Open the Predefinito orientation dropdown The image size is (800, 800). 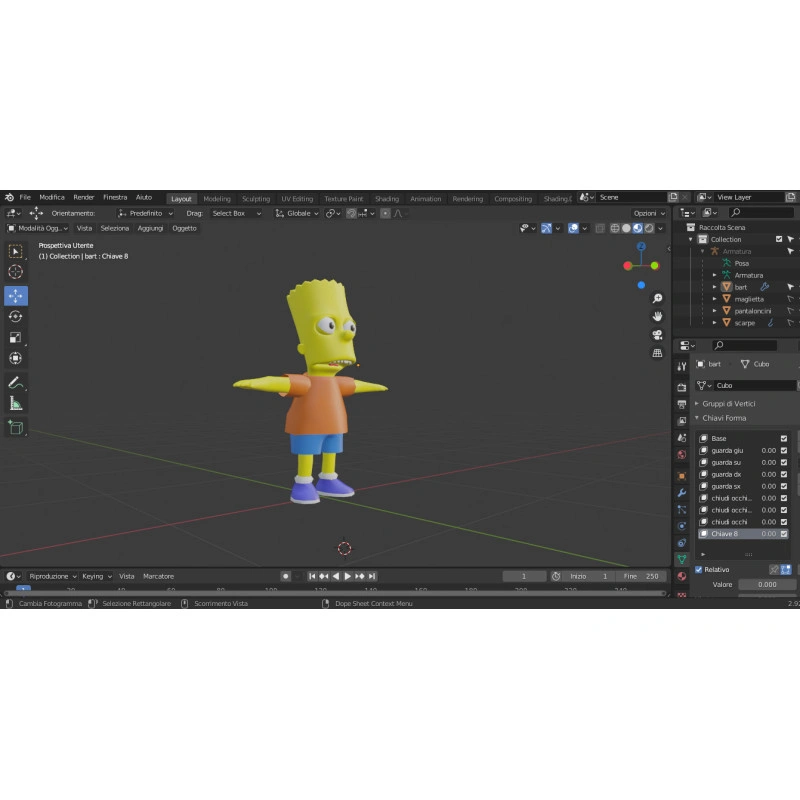point(145,213)
